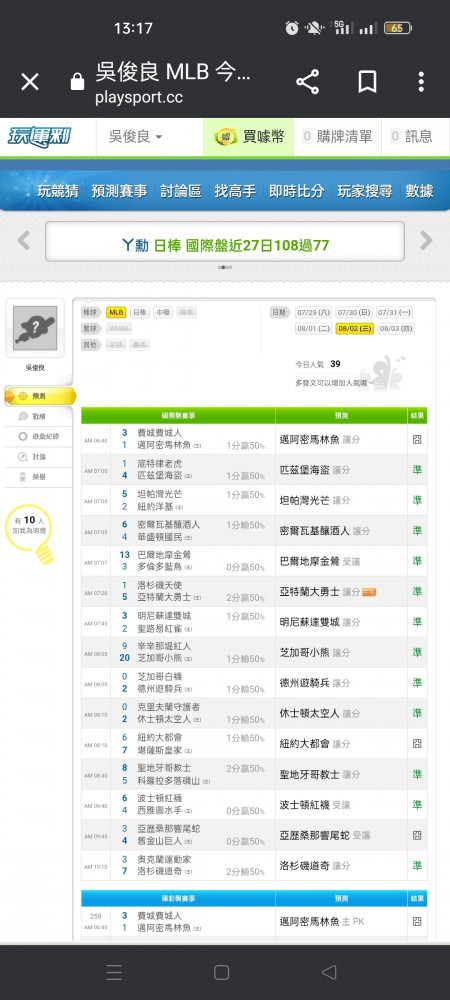The image size is (450, 1000).
Task: Open the 預測賽事 navigation menu item
Action: (119, 191)
